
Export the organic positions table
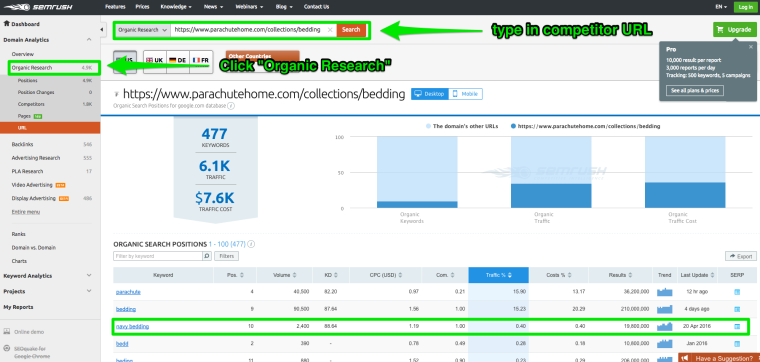[x=740, y=256]
